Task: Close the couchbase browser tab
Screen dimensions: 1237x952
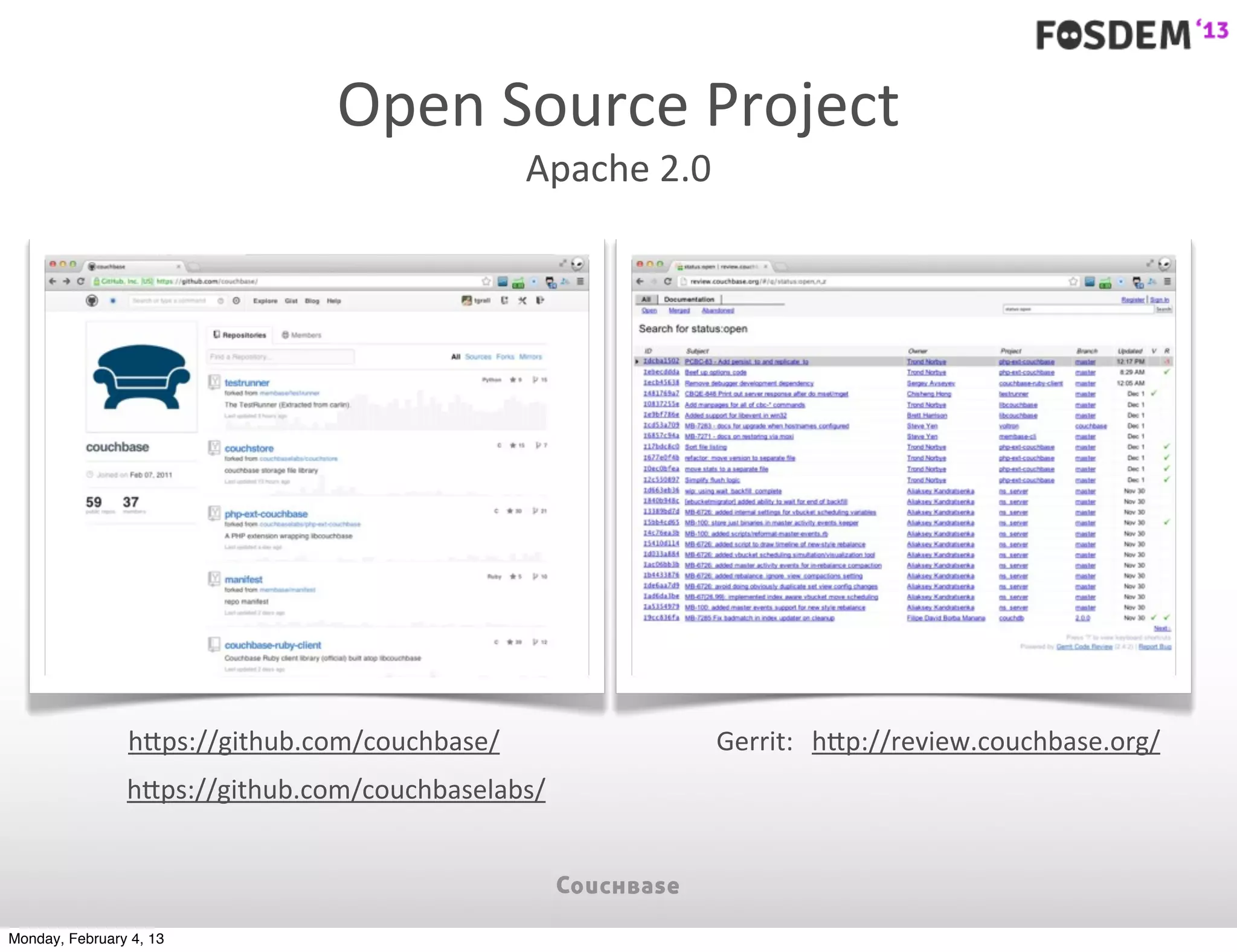Action: click(179, 266)
